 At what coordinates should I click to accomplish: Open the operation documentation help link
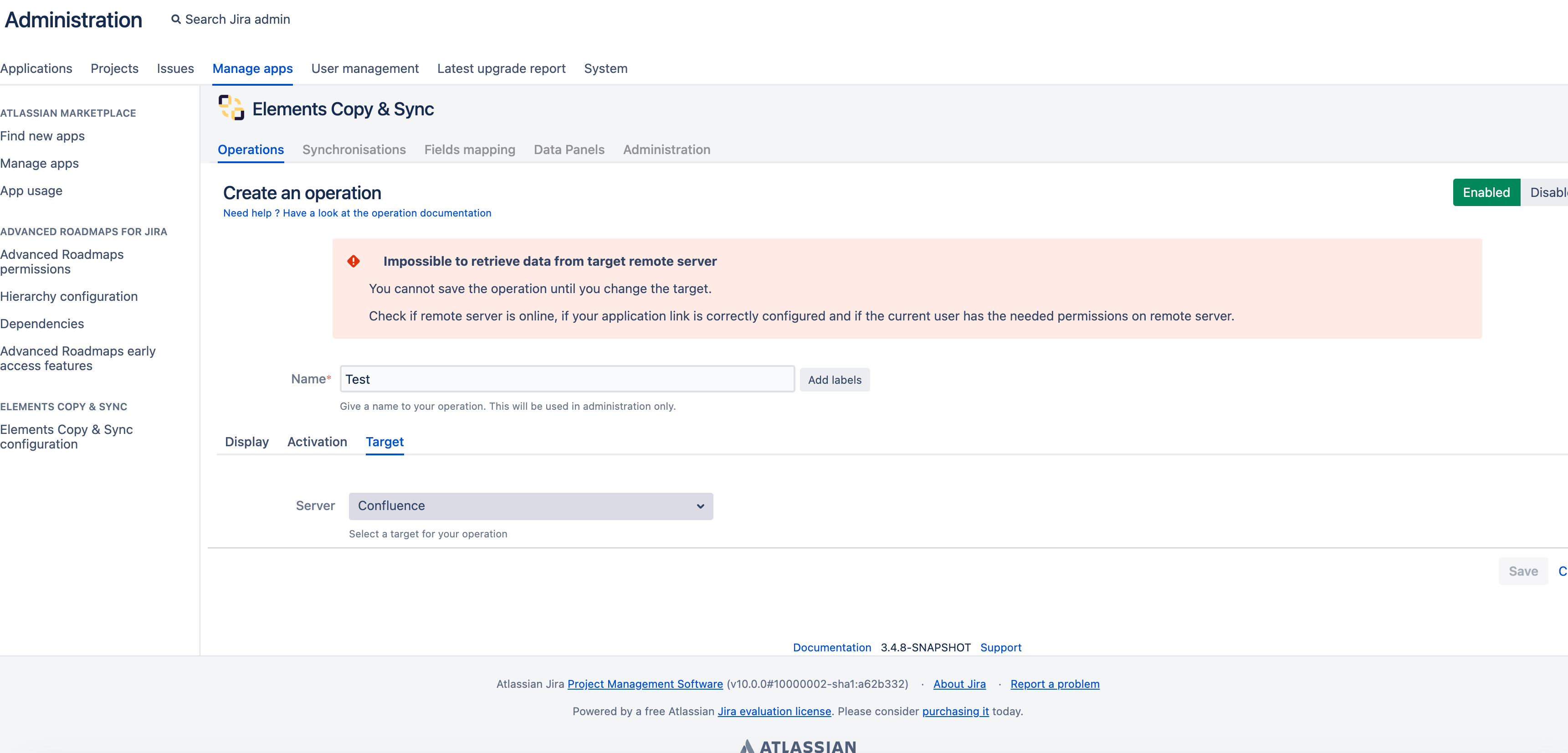point(357,213)
